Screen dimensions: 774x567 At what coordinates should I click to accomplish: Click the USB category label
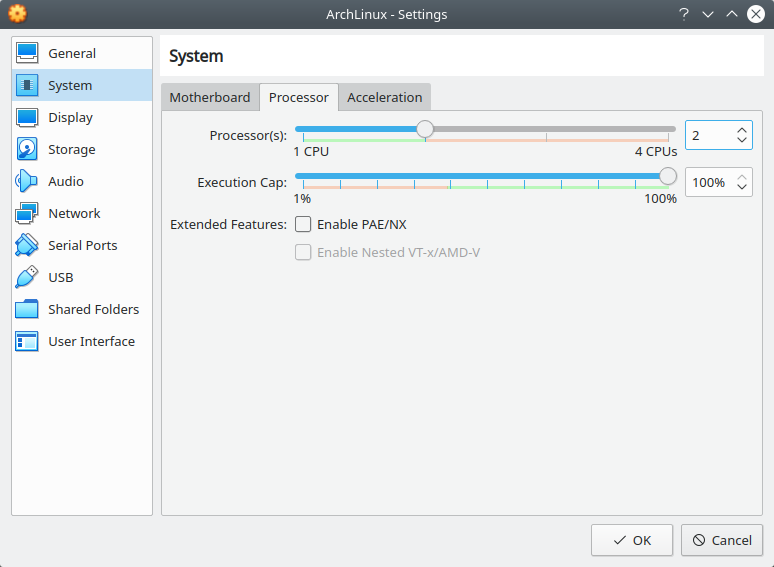coord(61,277)
